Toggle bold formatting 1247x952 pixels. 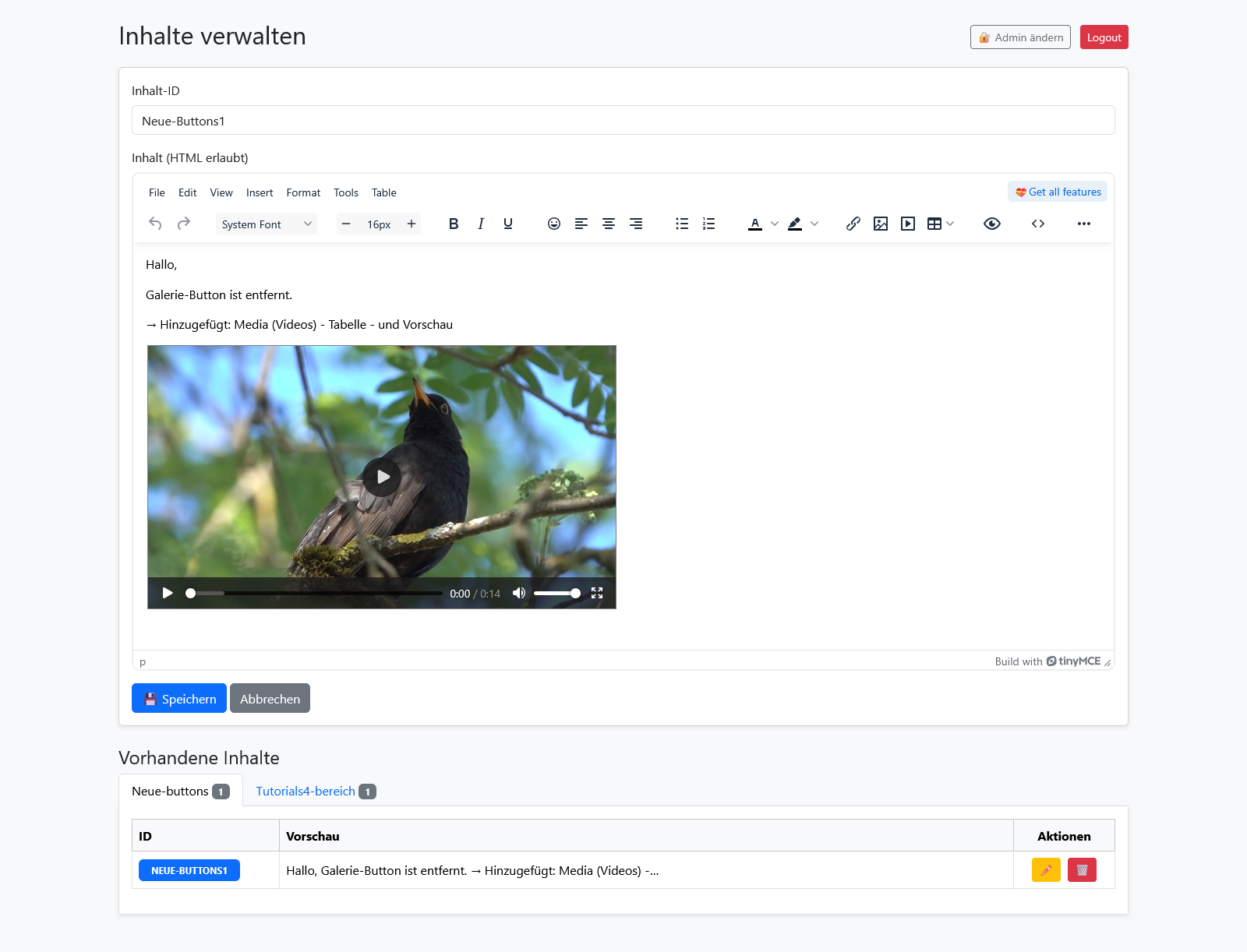[x=454, y=224]
